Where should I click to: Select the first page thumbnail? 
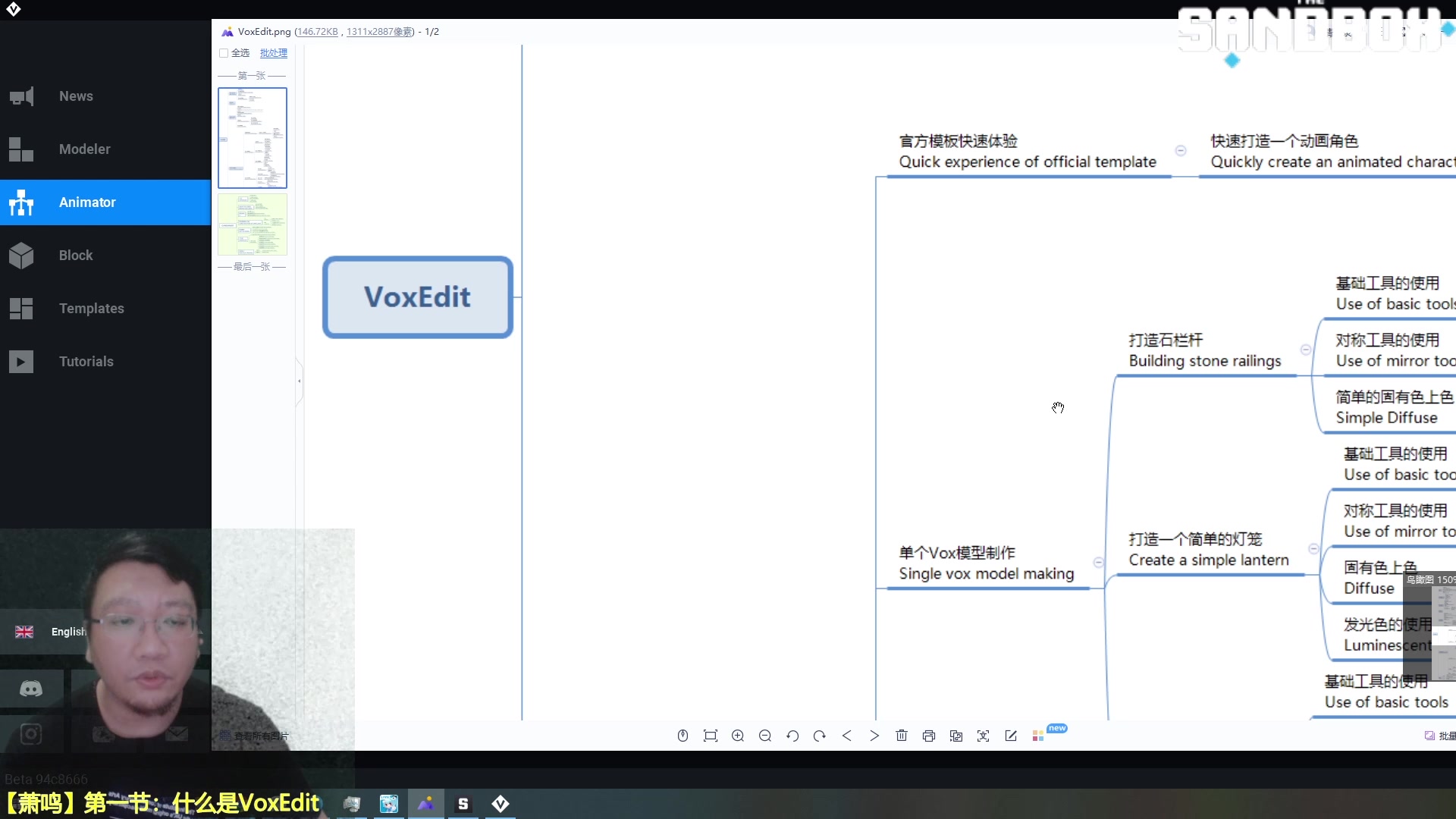[x=253, y=138]
